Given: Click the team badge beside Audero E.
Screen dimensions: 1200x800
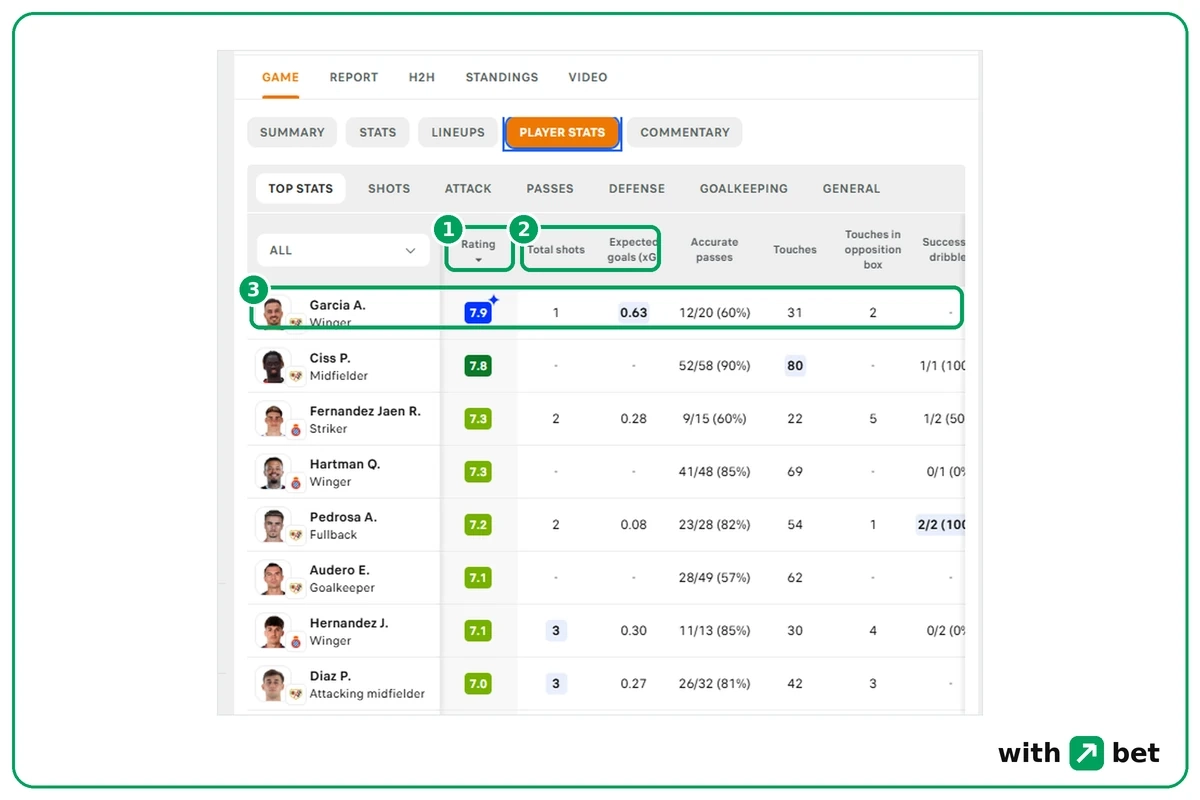Looking at the screenshot, I should [296, 589].
